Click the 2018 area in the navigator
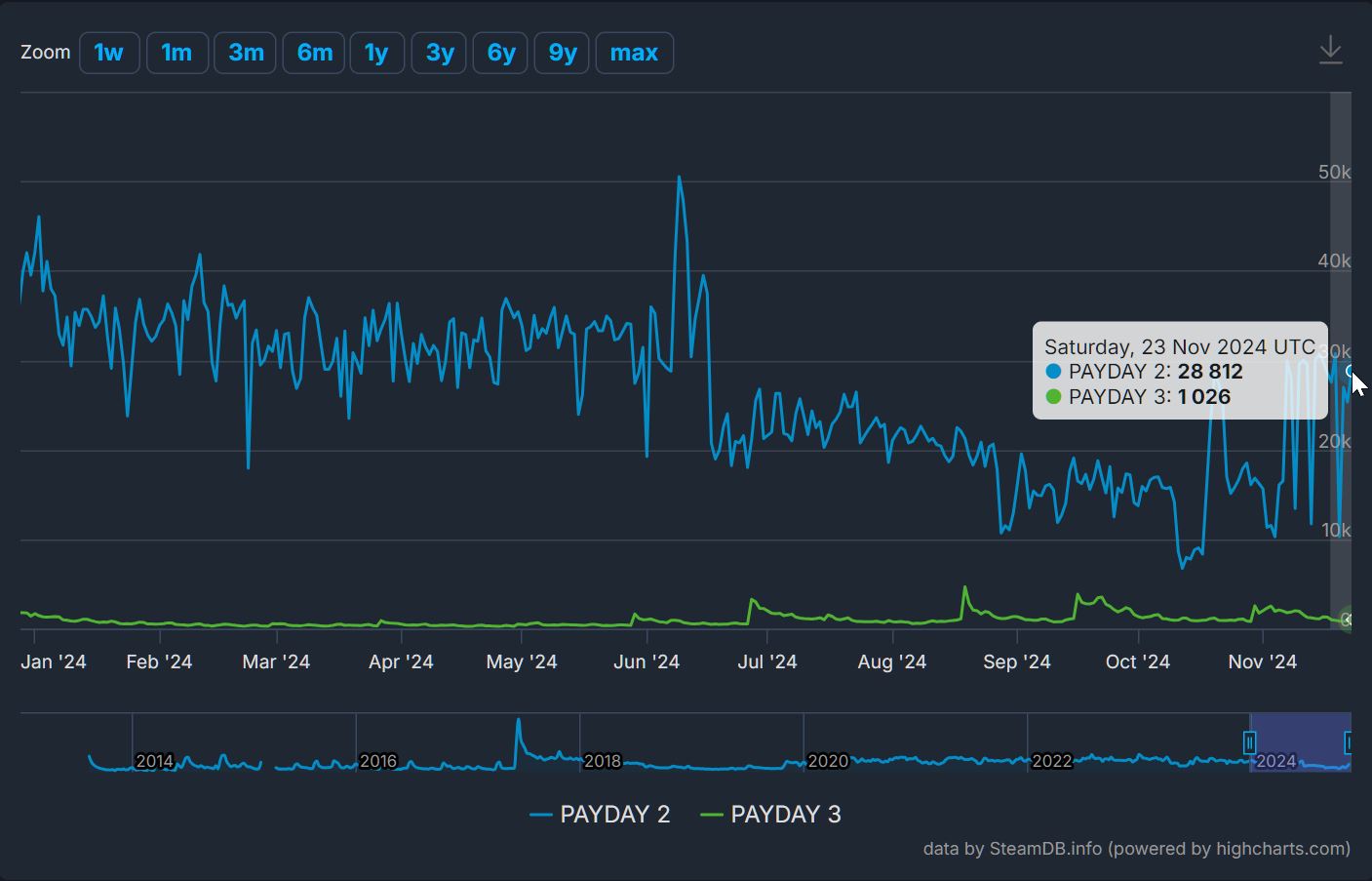The width and height of the screenshot is (1372, 881). coord(602,761)
